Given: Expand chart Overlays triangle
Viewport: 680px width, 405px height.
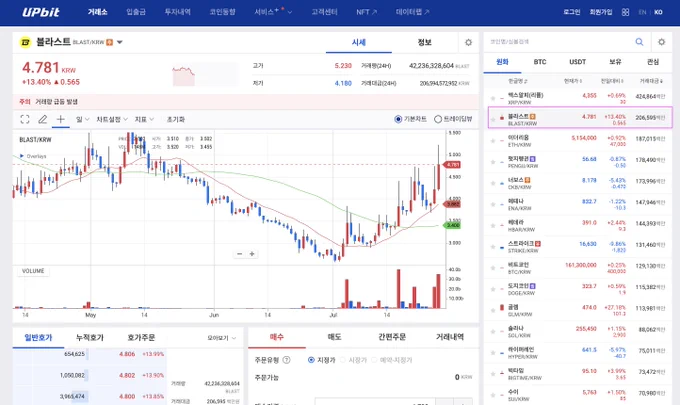Looking at the screenshot, I should pyautogui.click(x=22, y=156).
